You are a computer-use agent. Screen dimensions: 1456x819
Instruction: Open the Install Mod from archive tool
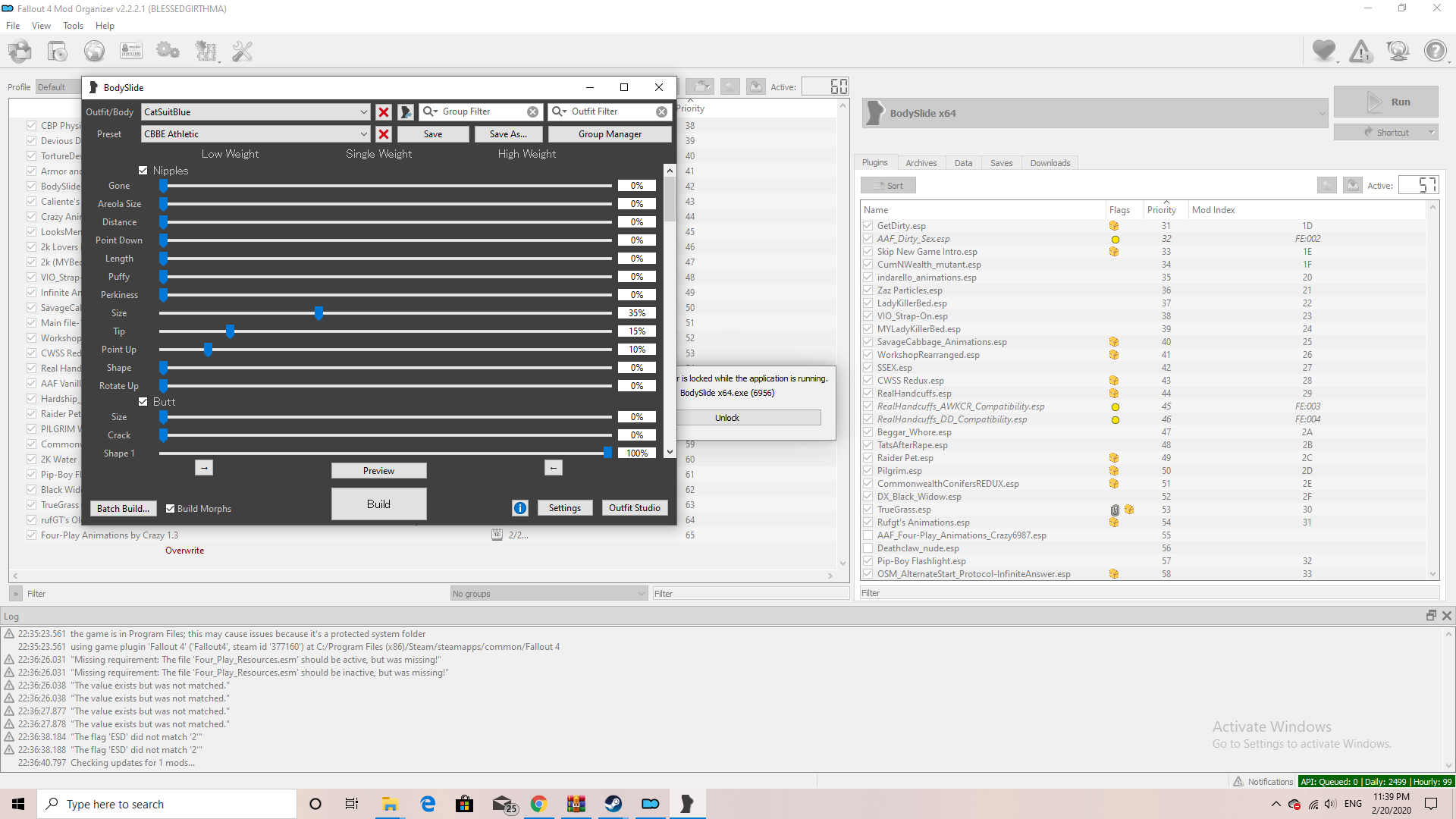click(x=57, y=52)
